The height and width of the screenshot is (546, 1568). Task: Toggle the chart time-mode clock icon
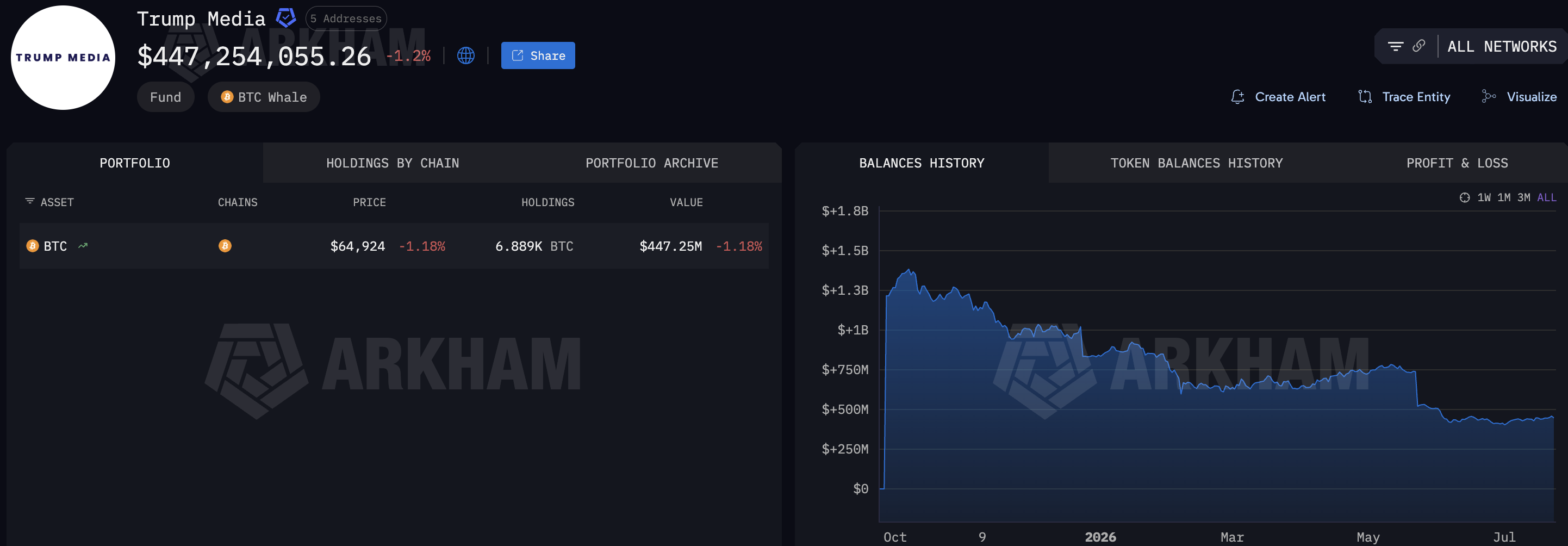pos(1465,197)
